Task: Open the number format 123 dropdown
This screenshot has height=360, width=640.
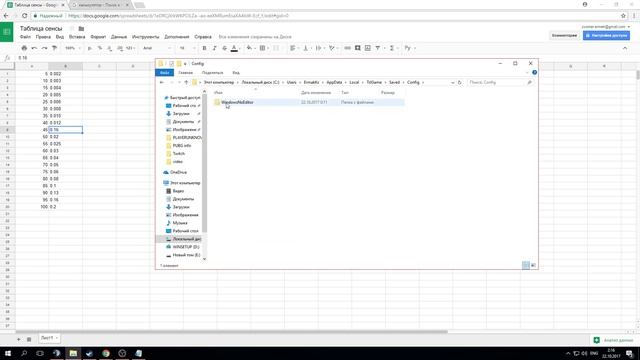Action: [130, 48]
